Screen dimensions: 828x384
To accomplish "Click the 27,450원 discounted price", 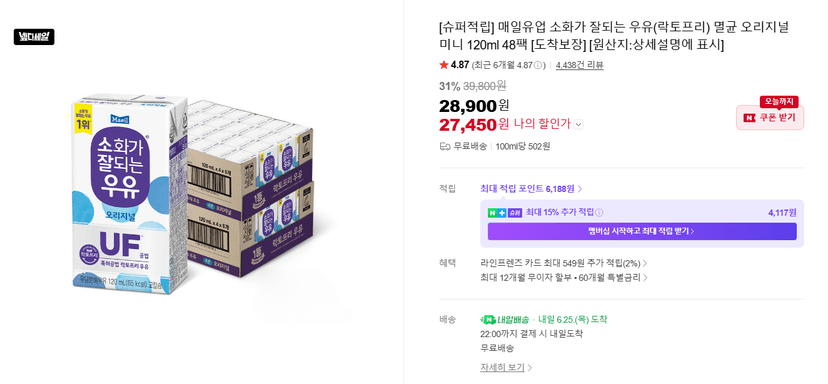I will 474,124.
